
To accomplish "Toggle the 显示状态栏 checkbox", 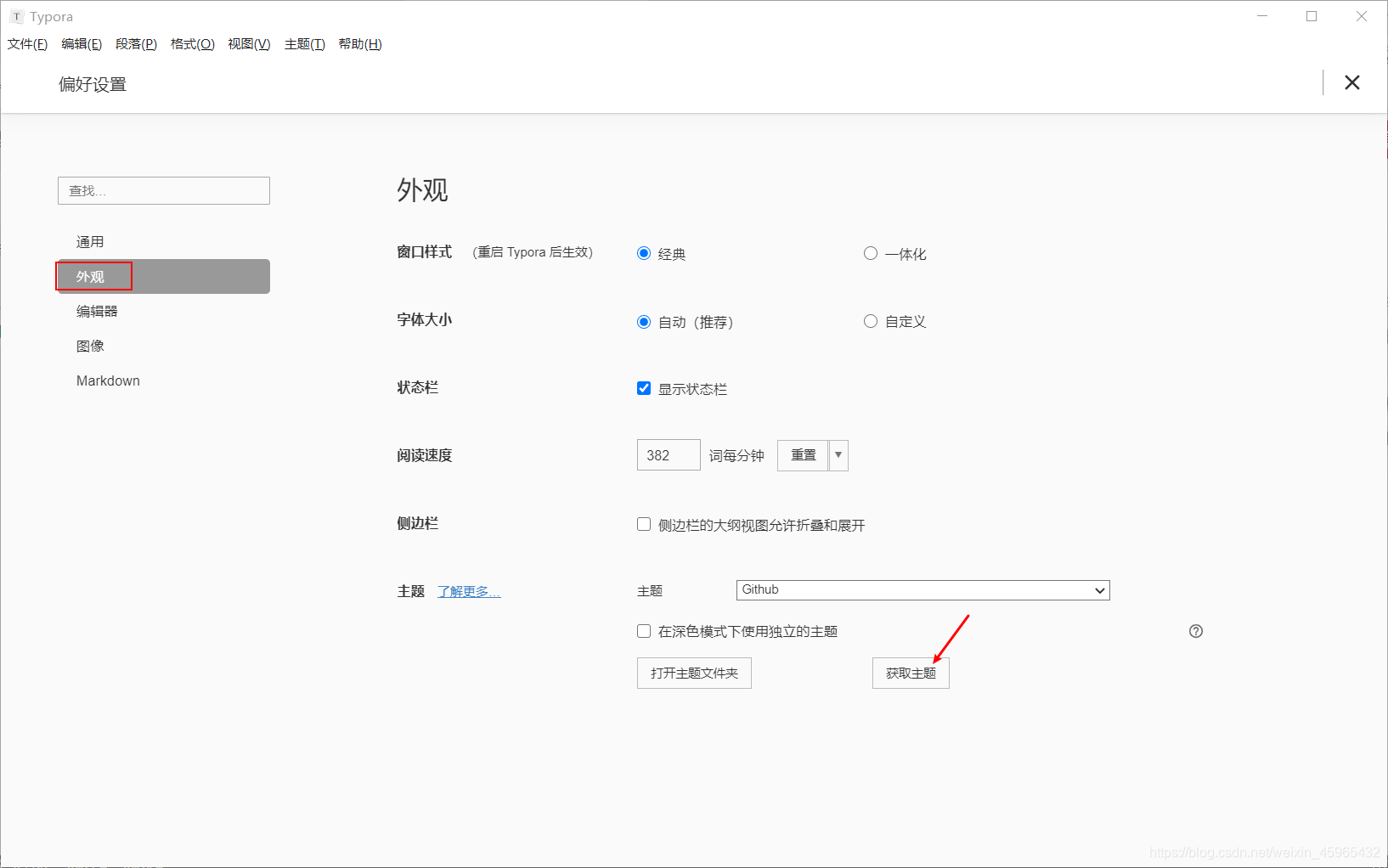I will point(644,388).
